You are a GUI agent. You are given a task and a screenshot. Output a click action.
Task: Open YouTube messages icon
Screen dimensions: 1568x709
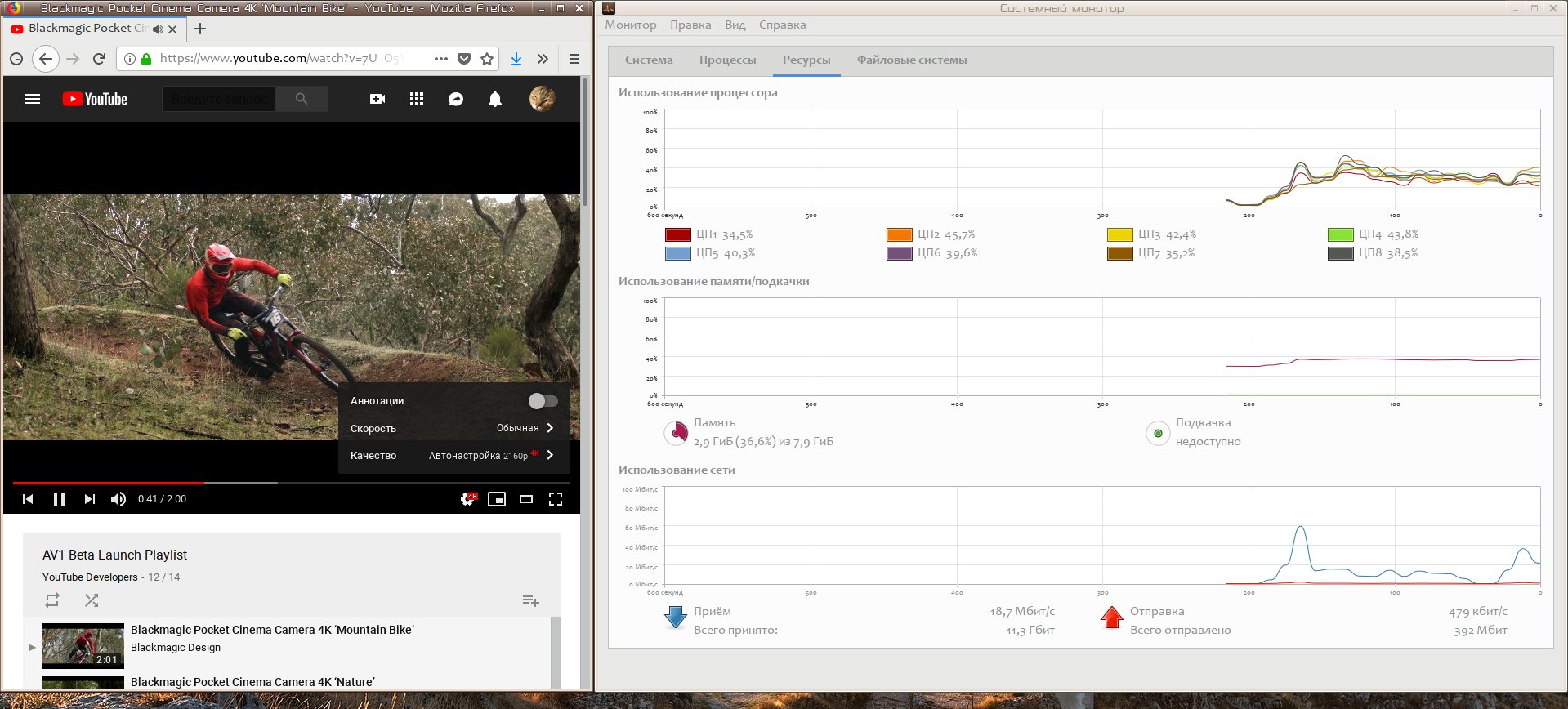tap(456, 100)
